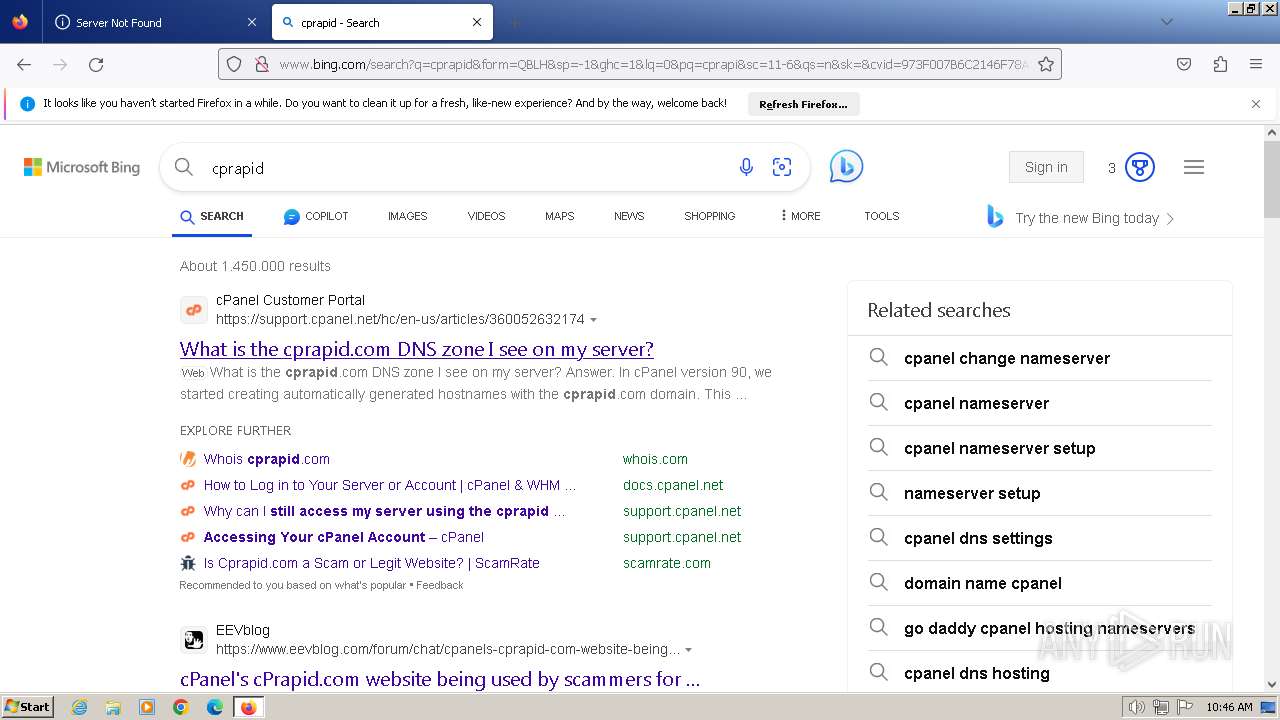This screenshot has width=1280, height=720.
Task: Open Firefox extensions icon
Action: [x=1220, y=64]
